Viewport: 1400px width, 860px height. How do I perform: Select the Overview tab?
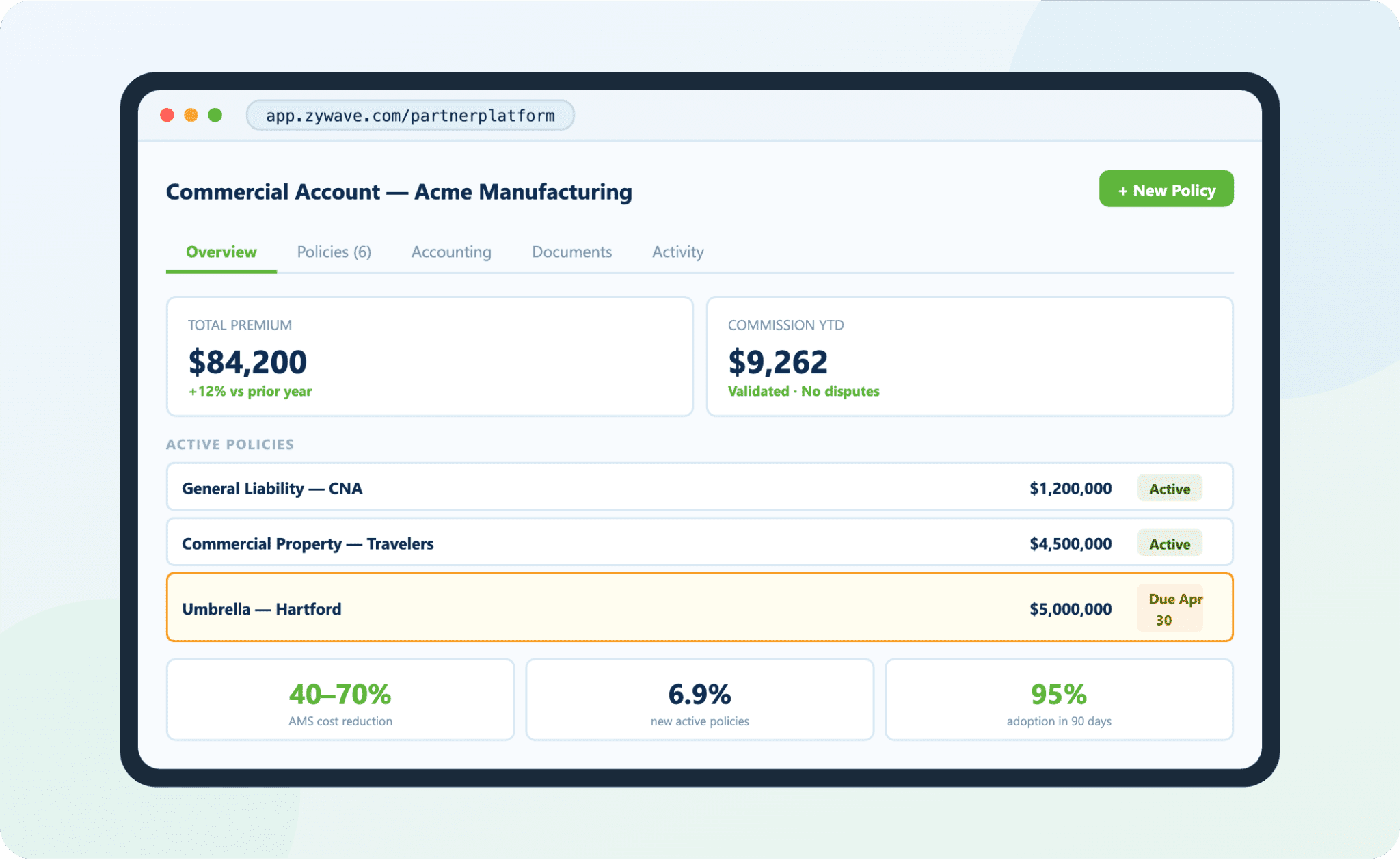[221, 252]
